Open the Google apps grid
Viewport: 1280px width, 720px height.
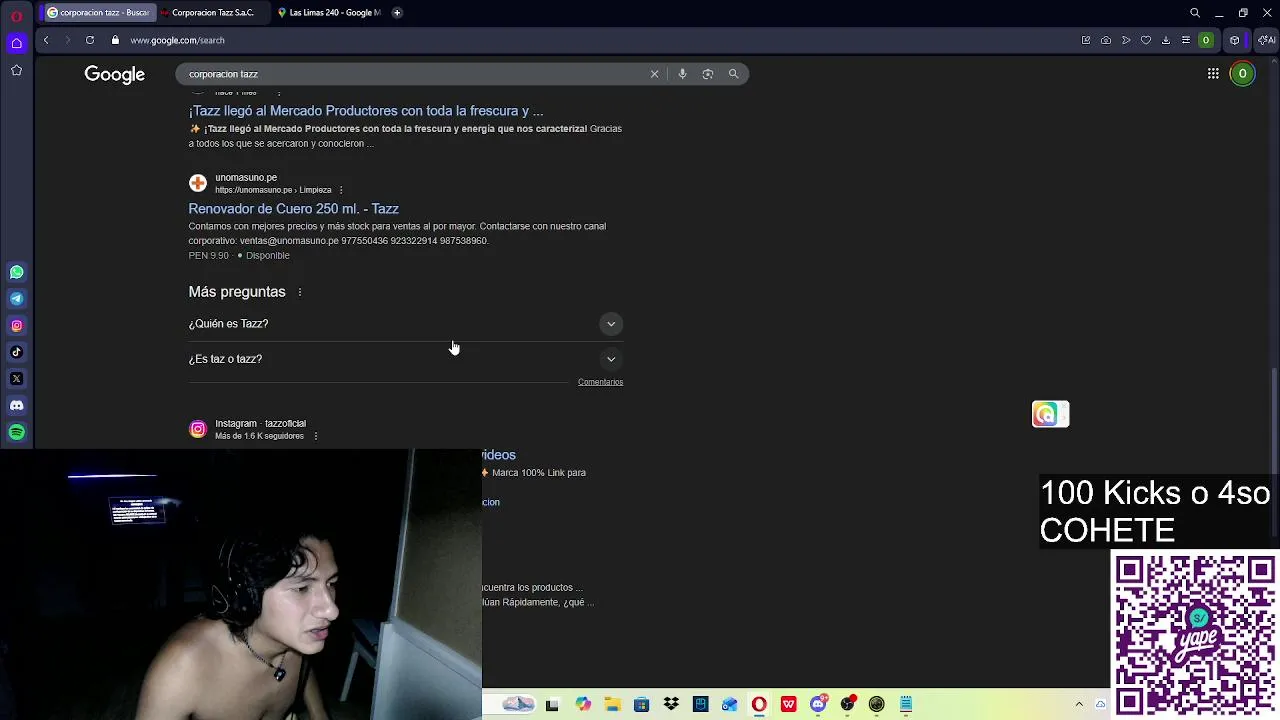pos(1213,73)
